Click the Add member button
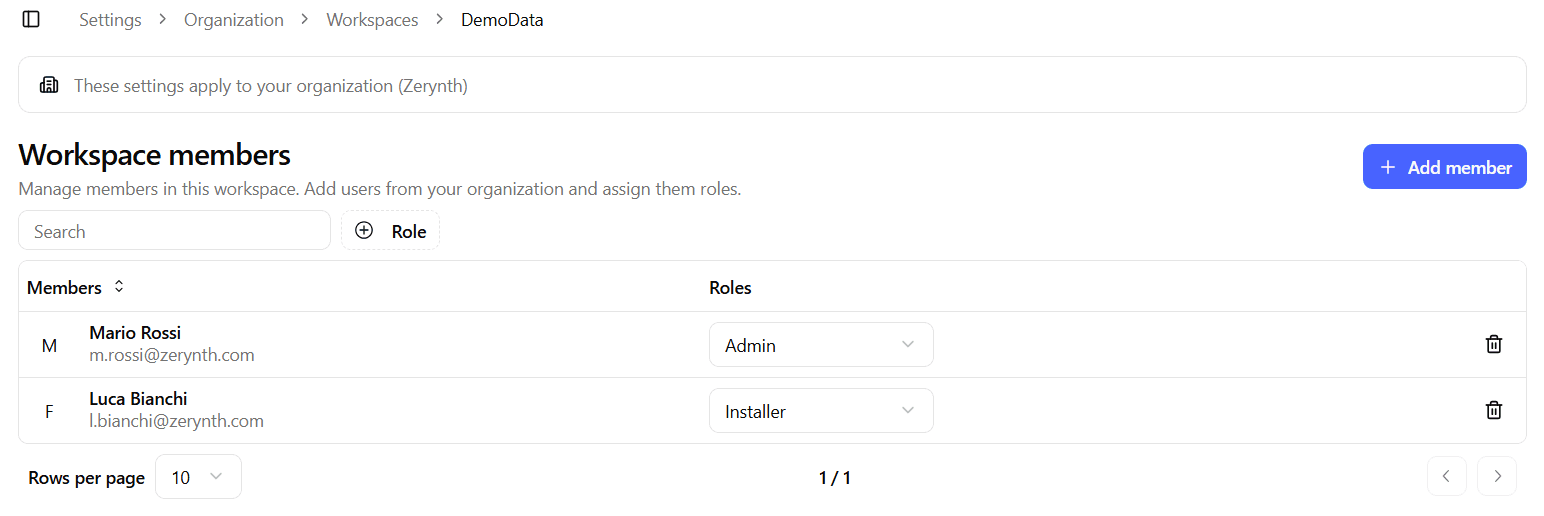The image size is (1544, 516). (1444, 167)
